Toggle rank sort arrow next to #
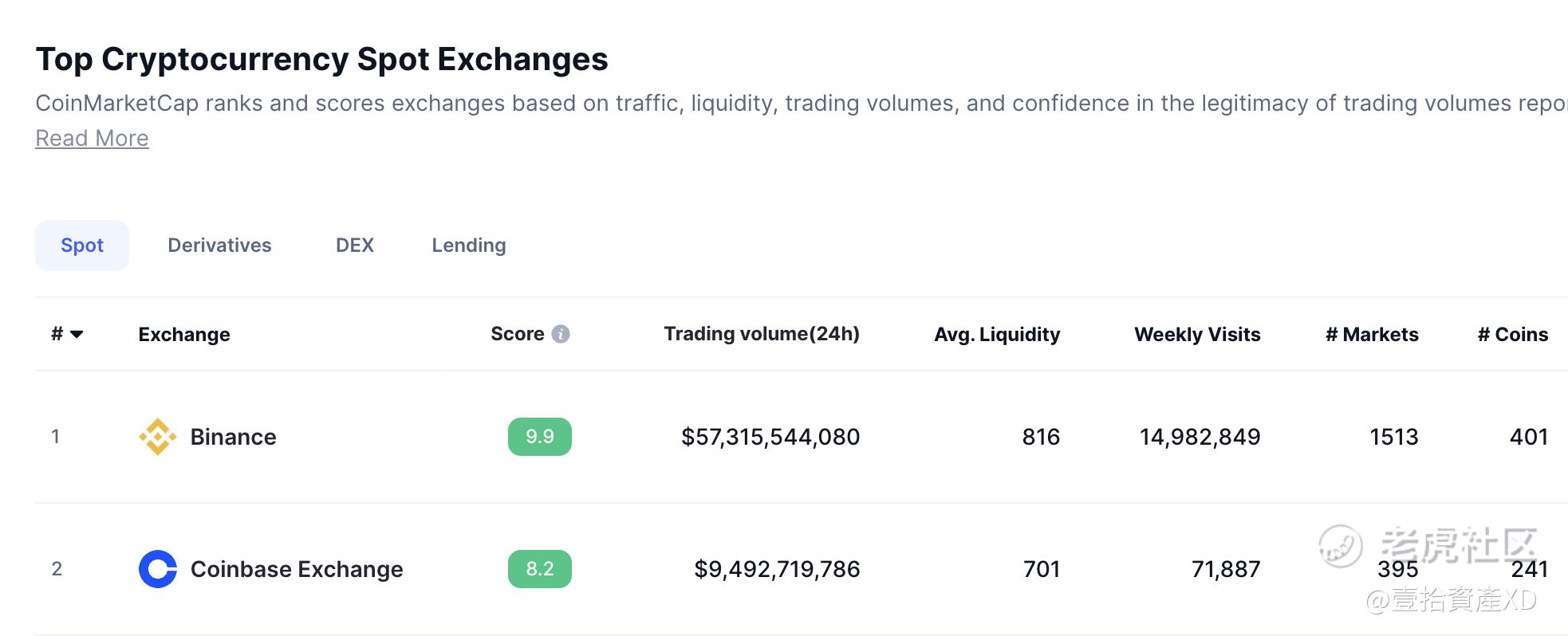Image resolution: width=1568 pixels, height=636 pixels. [x=77, y=335]
